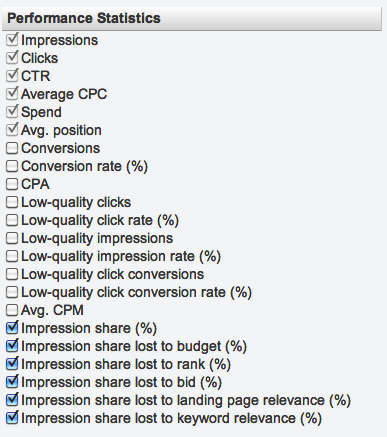Toggle the Clicks checkbox
Viewport: 387px width, 437px height.
(12, 58)
